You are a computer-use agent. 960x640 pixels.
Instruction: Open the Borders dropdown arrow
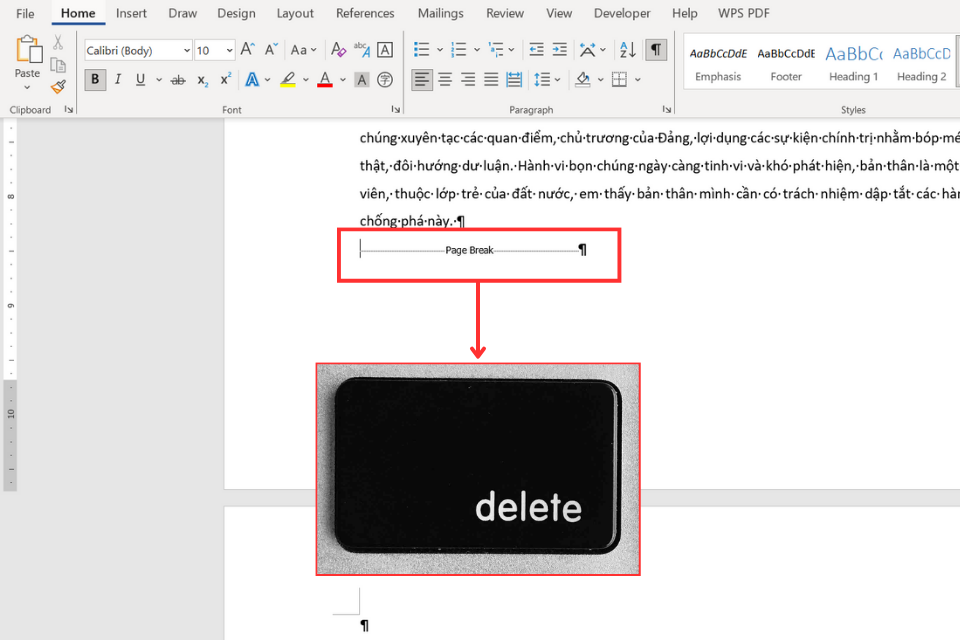point(637,80)
